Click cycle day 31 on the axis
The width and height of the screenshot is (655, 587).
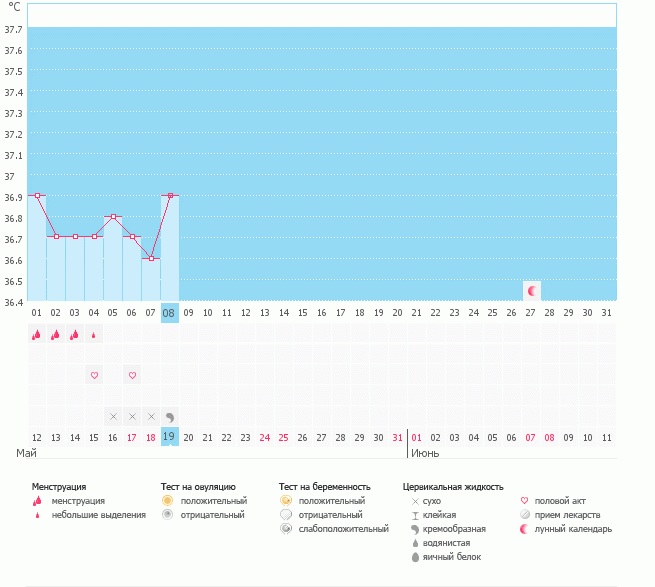[x=606, y=312]
